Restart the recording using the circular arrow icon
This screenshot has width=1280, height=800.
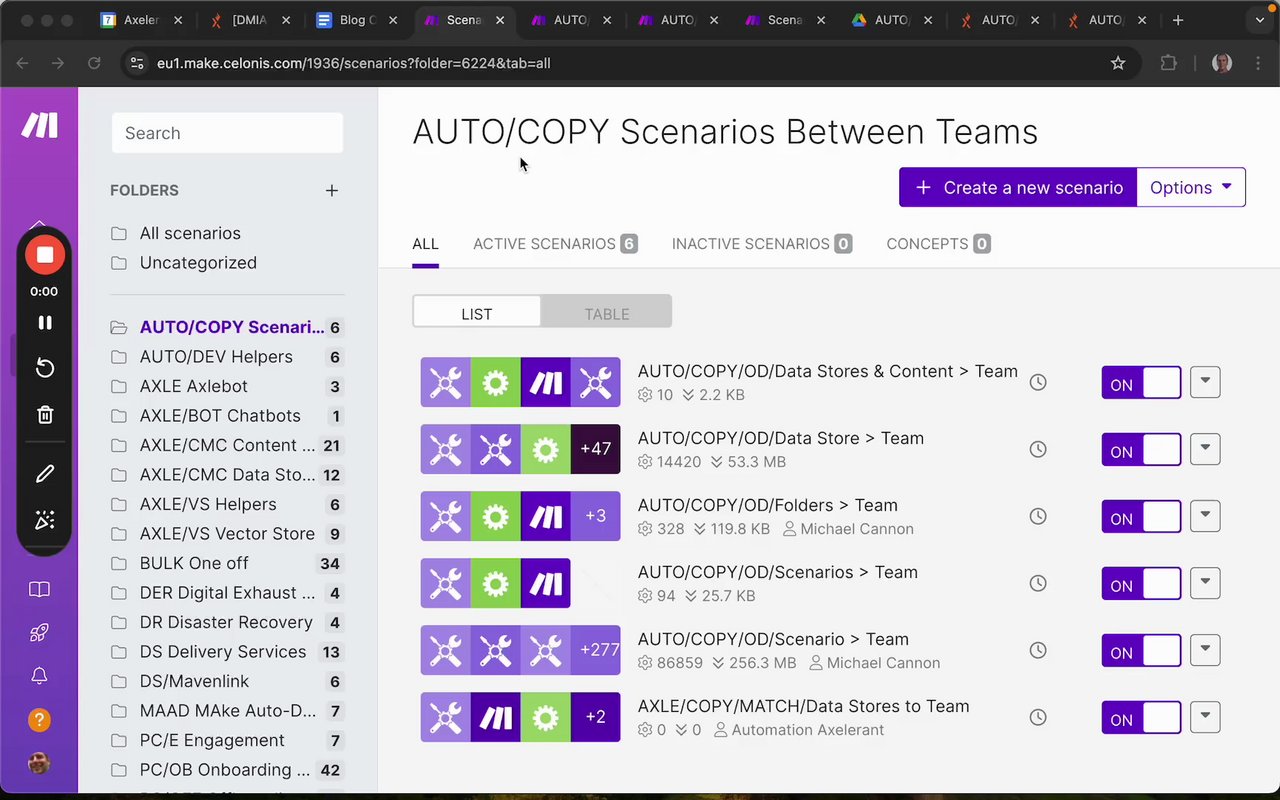[45, 368]
